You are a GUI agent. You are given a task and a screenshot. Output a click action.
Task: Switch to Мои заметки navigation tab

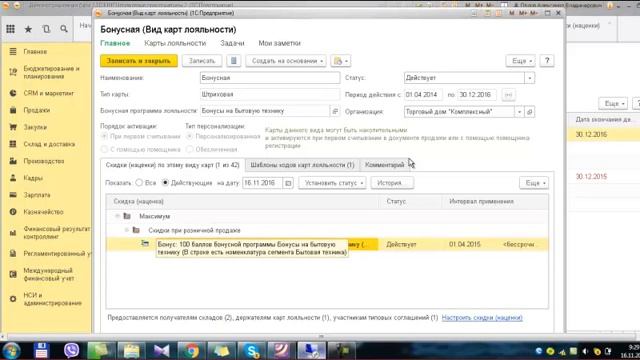(280, 43)
